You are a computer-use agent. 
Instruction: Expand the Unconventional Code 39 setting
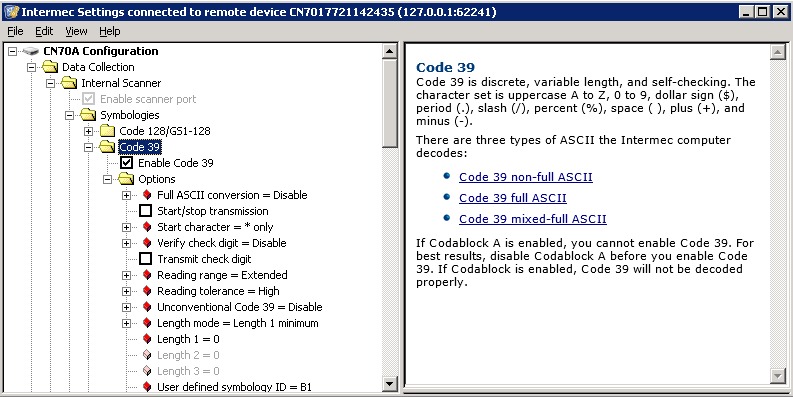click(126, 307)
